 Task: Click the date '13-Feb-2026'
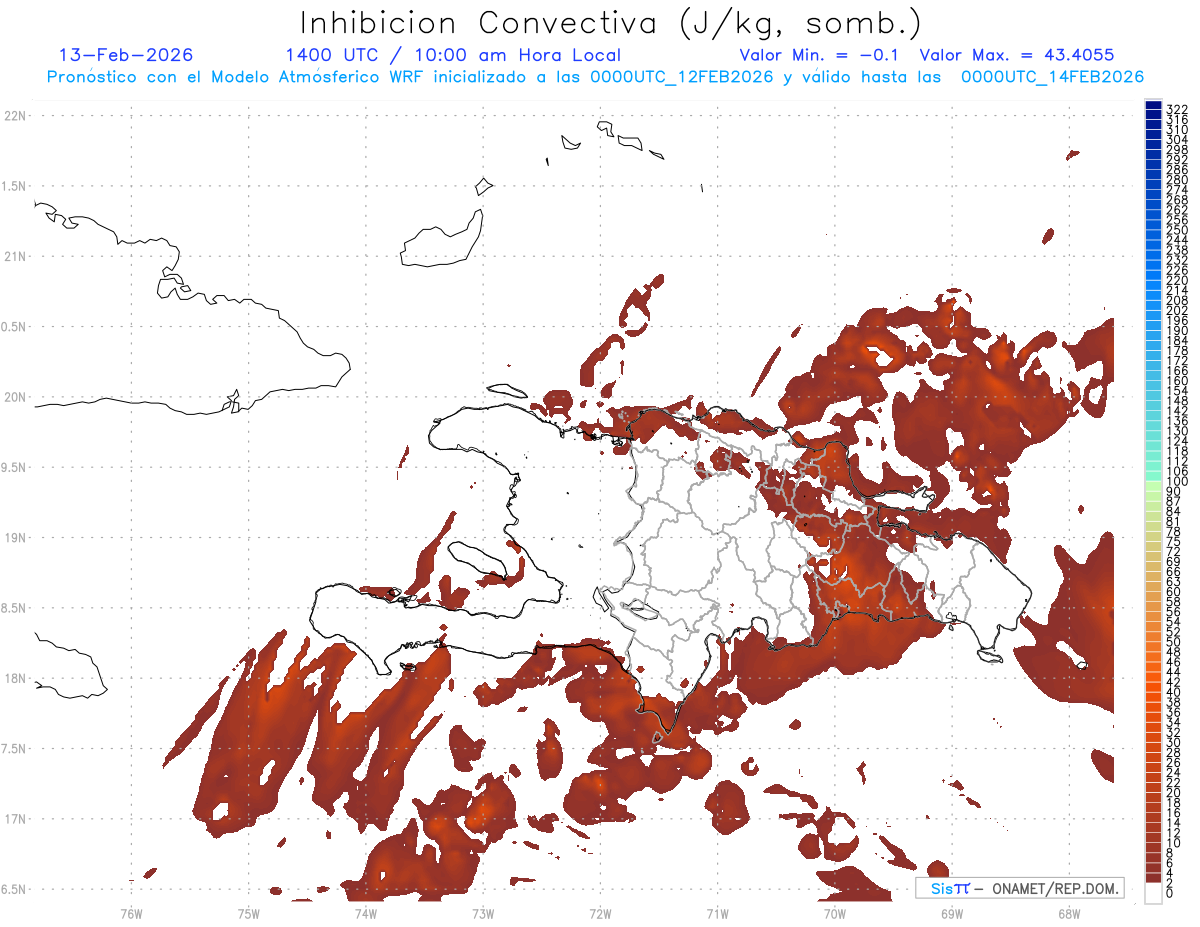point(126,55)
